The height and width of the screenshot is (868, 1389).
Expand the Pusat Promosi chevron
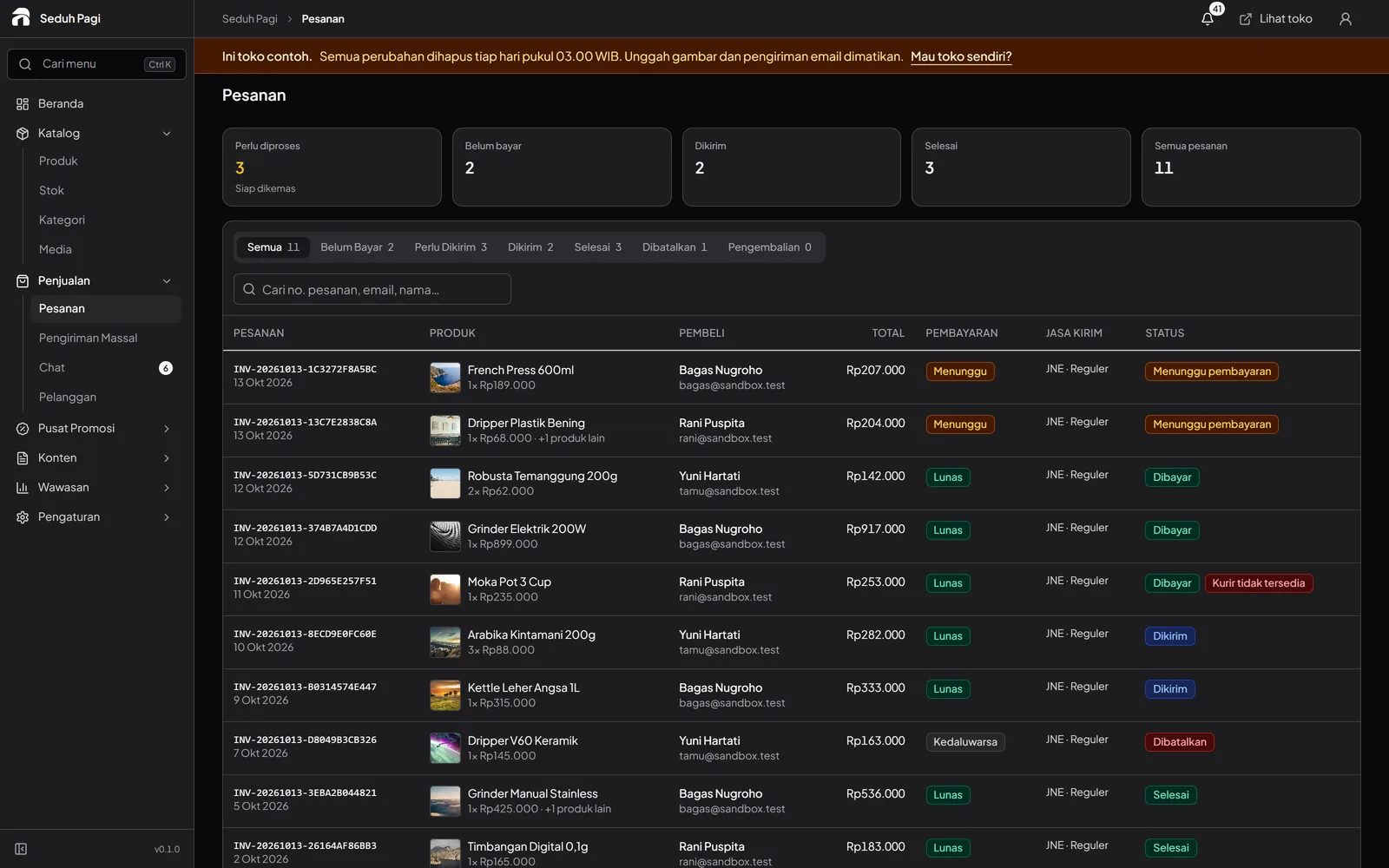[x=167, y=429]
